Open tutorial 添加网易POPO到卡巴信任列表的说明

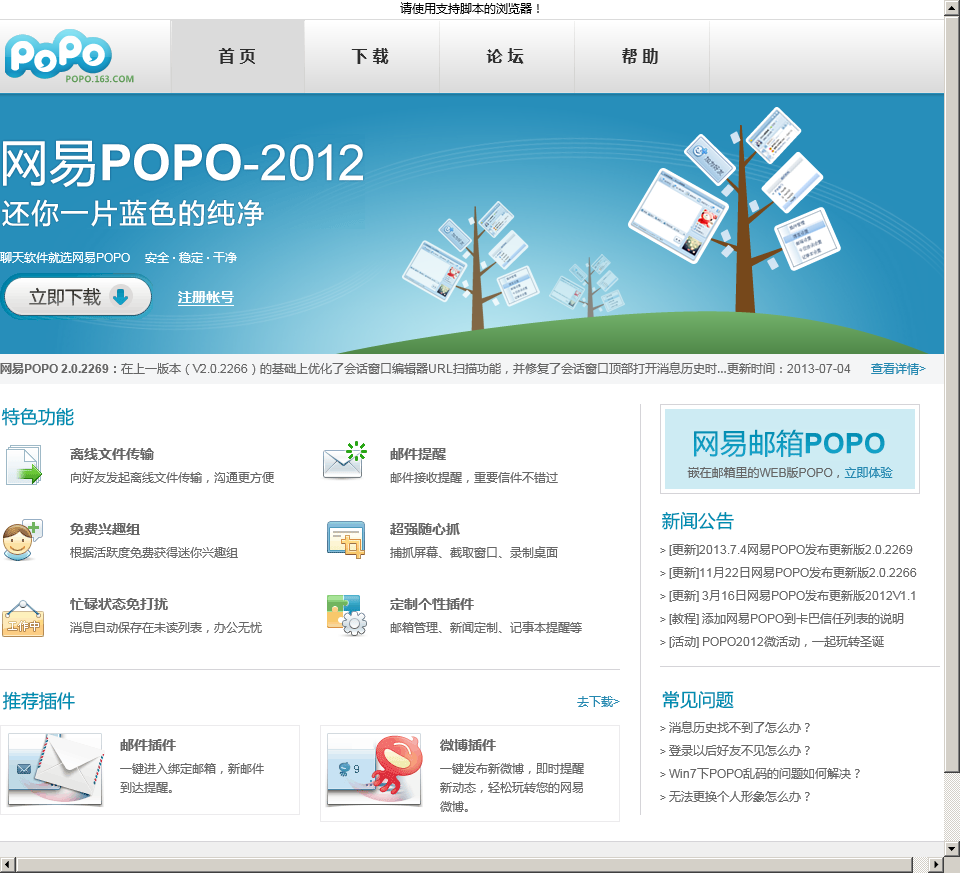tap(786, 618)
